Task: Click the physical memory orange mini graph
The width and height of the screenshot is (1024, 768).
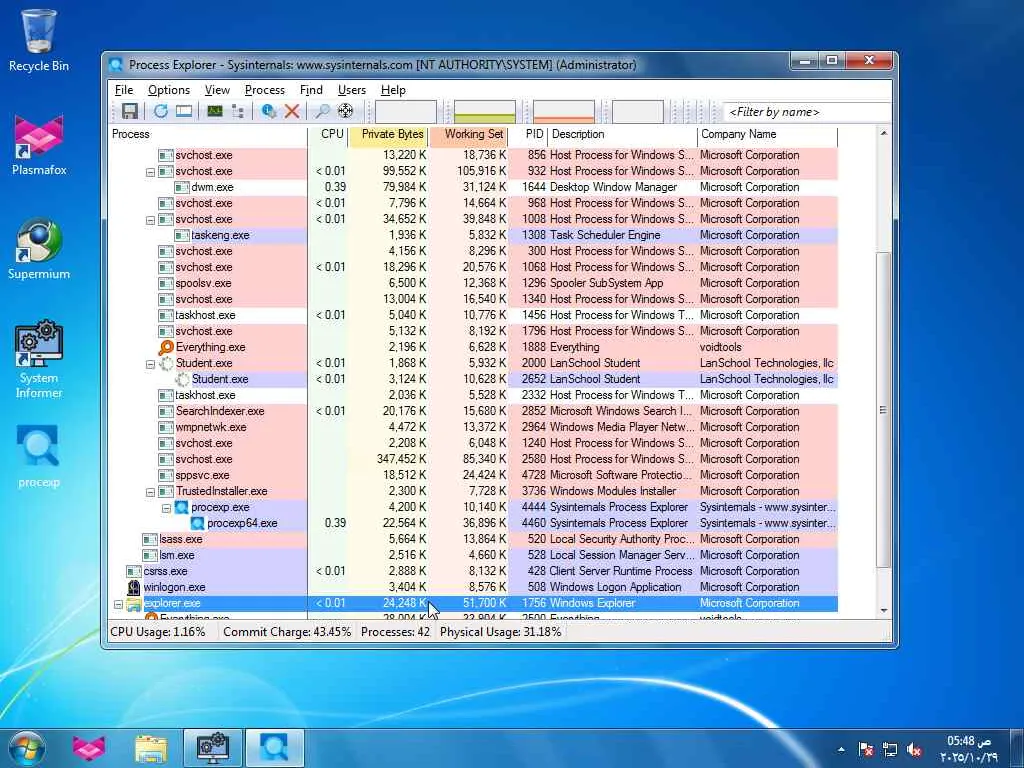Action: click(564, 112)
